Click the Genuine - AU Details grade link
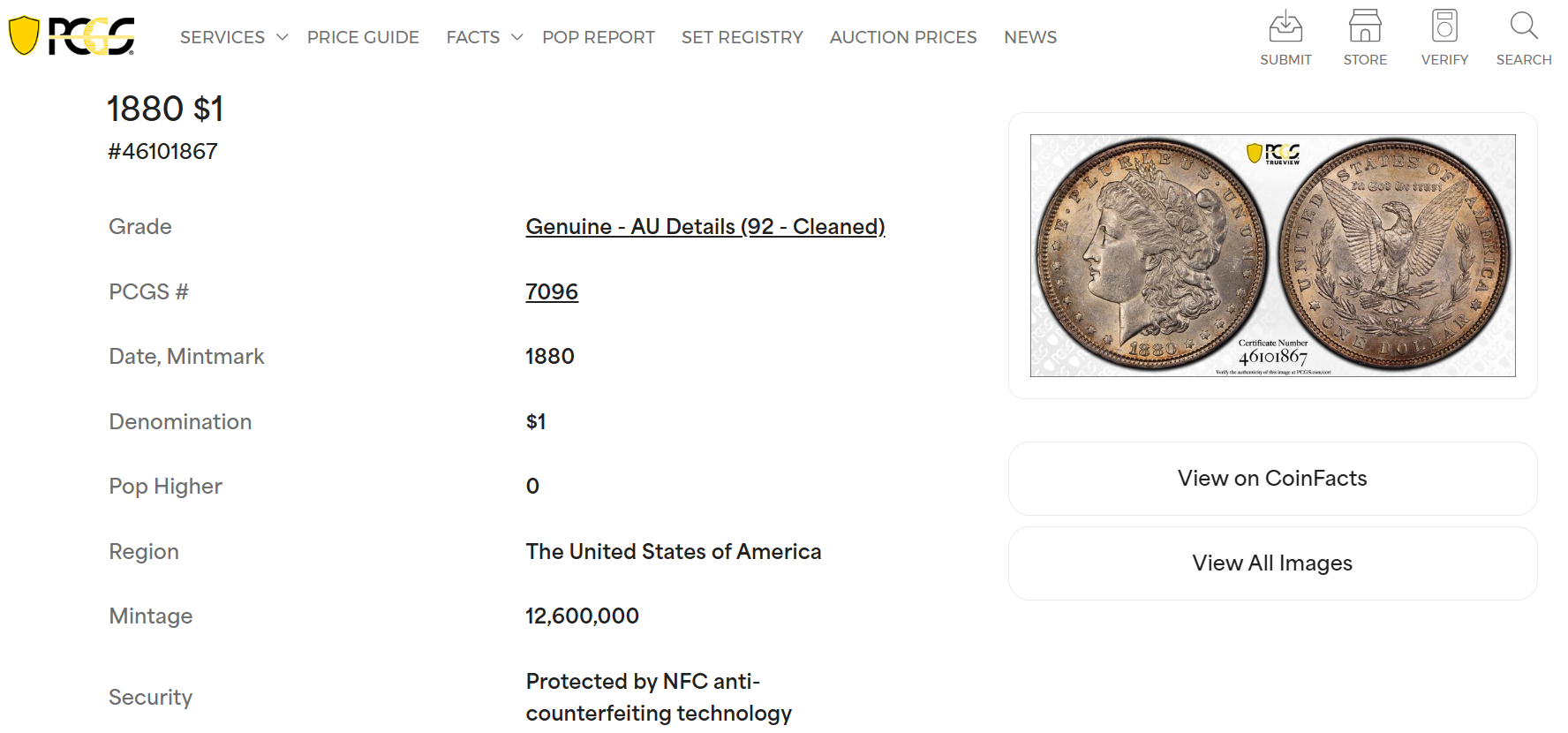The height and width of the screenshot is (733, 1568). (705, 227)
